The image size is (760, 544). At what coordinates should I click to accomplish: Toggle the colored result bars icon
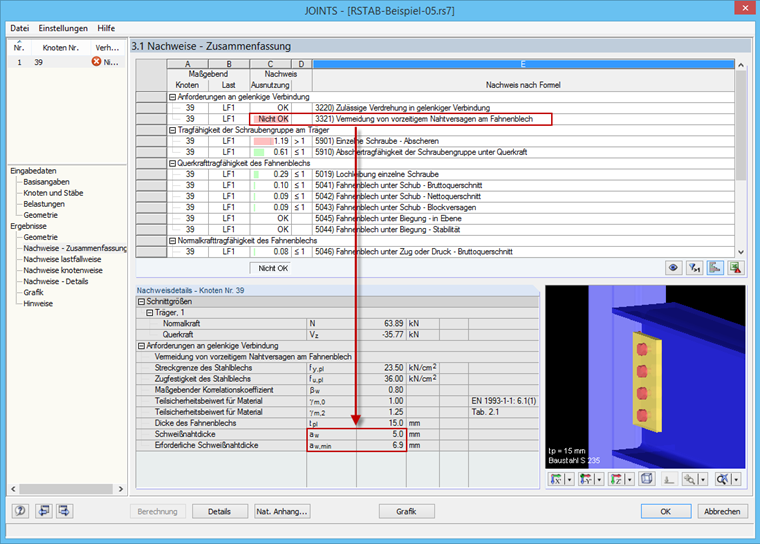(715, 268)
